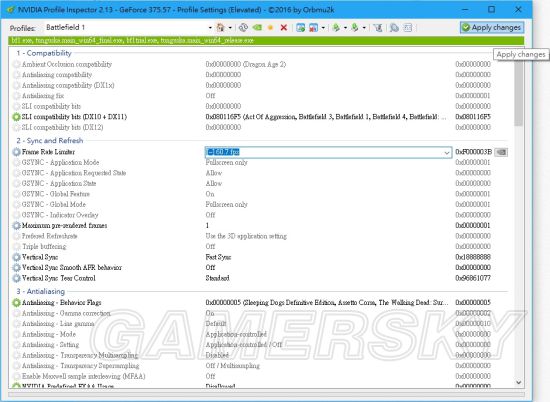Restore profile to NVIDIA defaults green icon
The width and height of the screenshot is (550, 402).
coord(257,27)
